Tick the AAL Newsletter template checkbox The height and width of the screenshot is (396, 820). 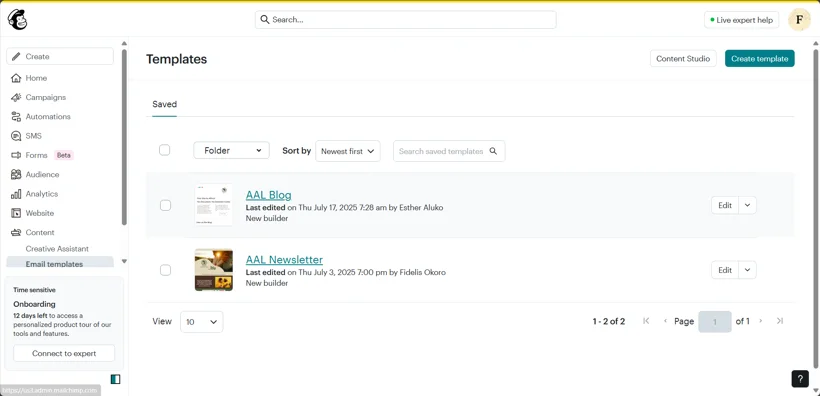(165, 270)
